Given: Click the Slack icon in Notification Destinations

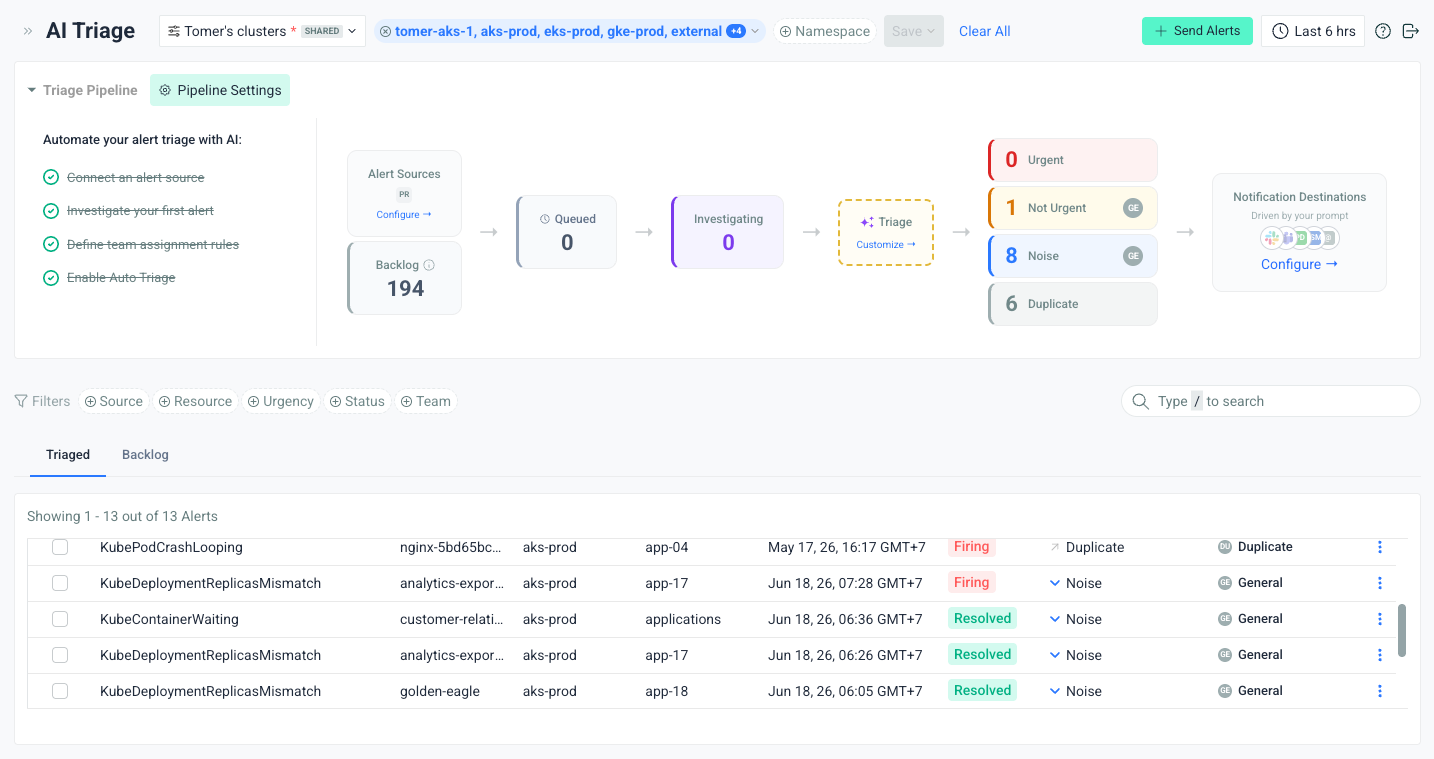Looking at the screenshot, I should [x=1271, y=238].
